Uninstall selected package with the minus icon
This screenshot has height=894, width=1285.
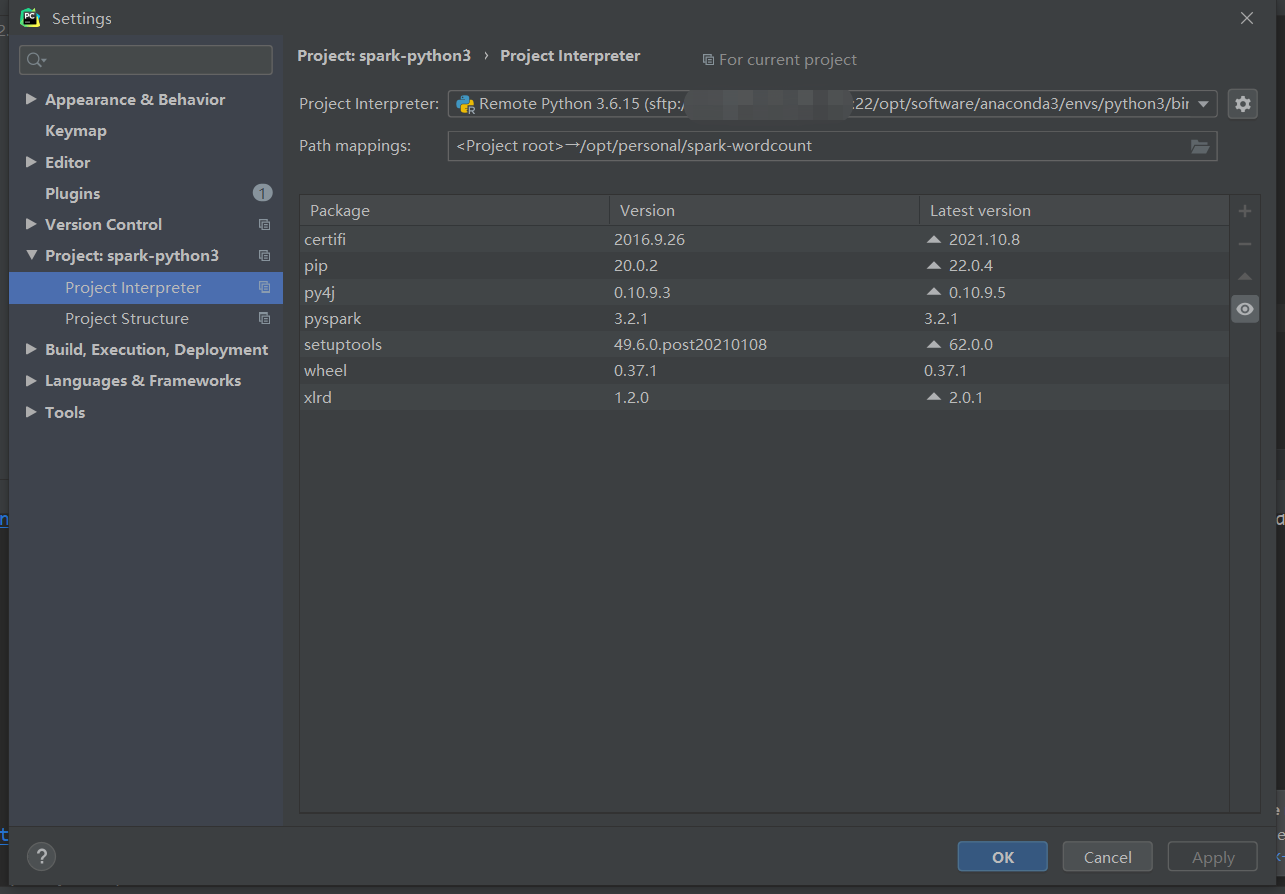[x=1244, y=243]
